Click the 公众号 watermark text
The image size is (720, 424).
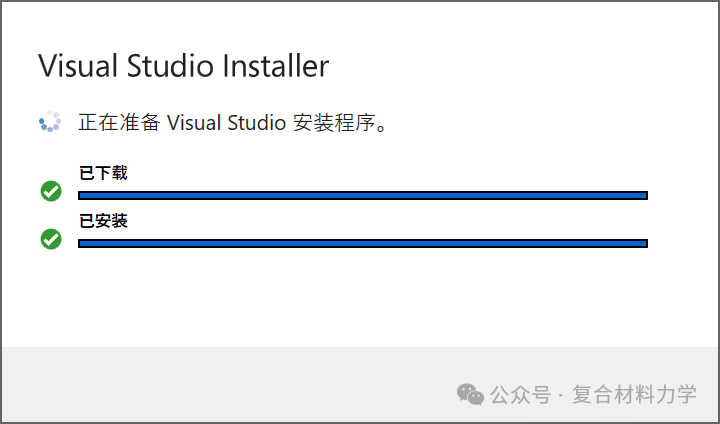pos(521,395)
